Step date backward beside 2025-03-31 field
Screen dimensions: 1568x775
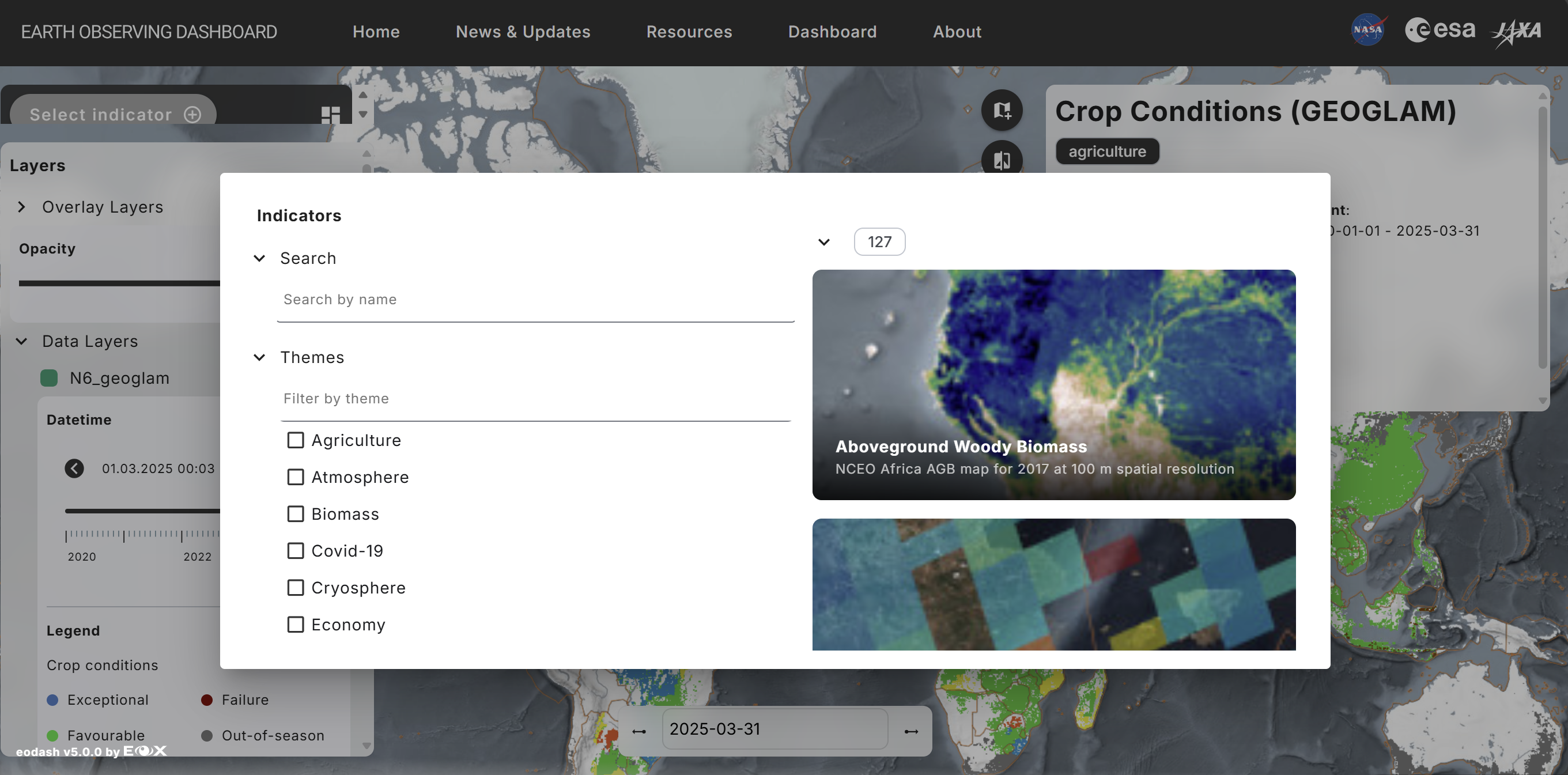point(639,731)
